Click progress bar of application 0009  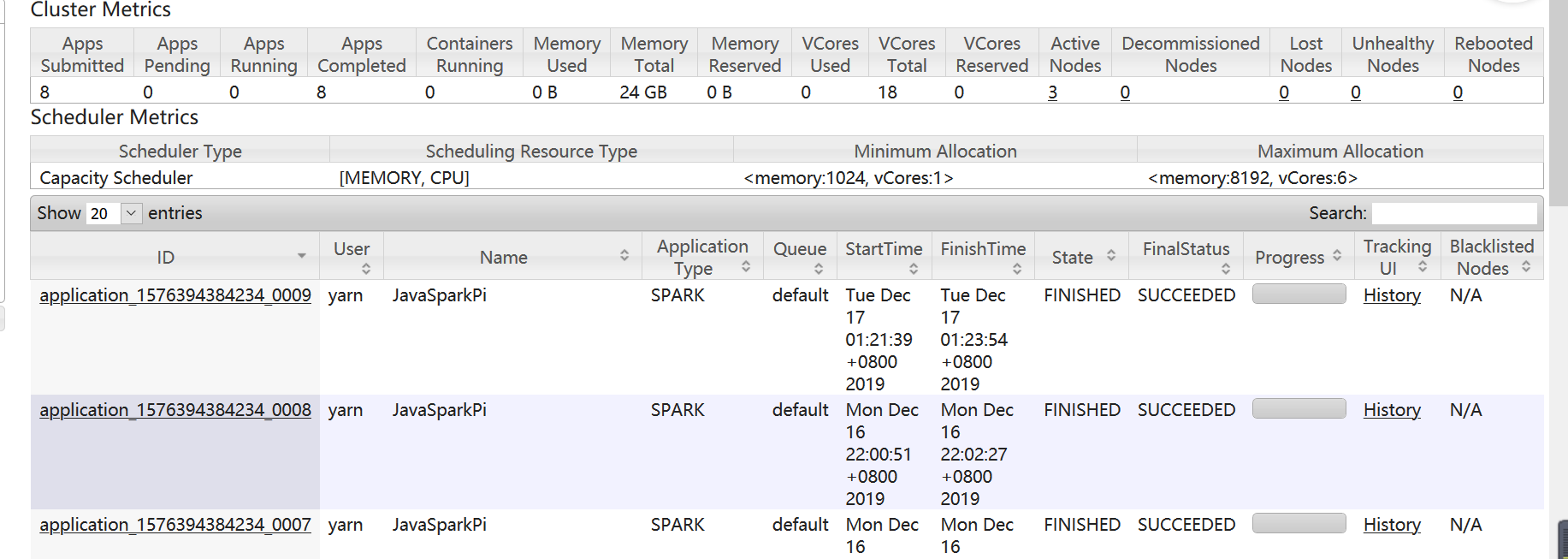(x=1299, y=294)
